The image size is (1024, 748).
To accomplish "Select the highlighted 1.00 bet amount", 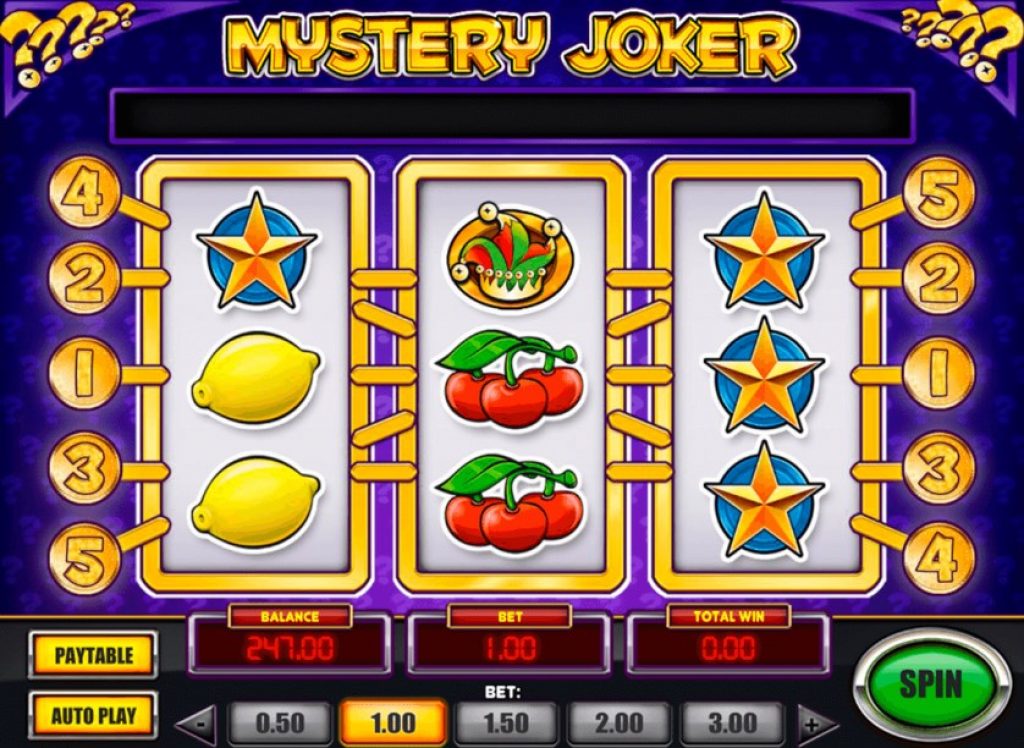I will coord(393,723).
